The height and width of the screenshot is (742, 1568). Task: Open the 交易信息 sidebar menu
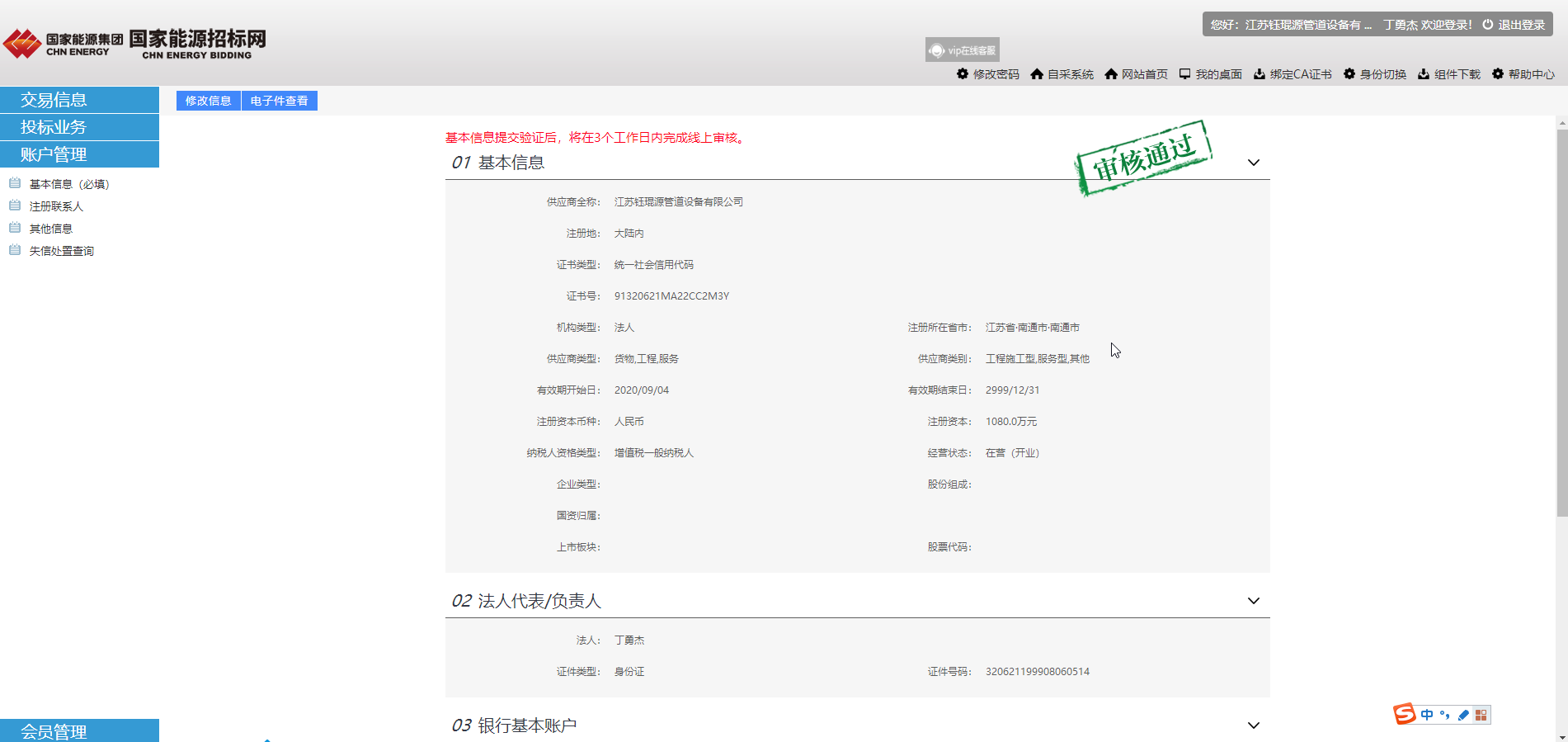pyautogui.click(x=79, y=100)
